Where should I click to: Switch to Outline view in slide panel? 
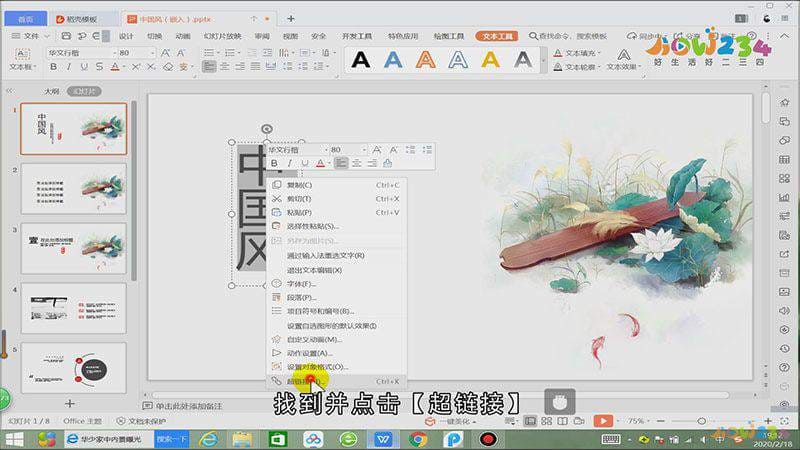[52, 91]
